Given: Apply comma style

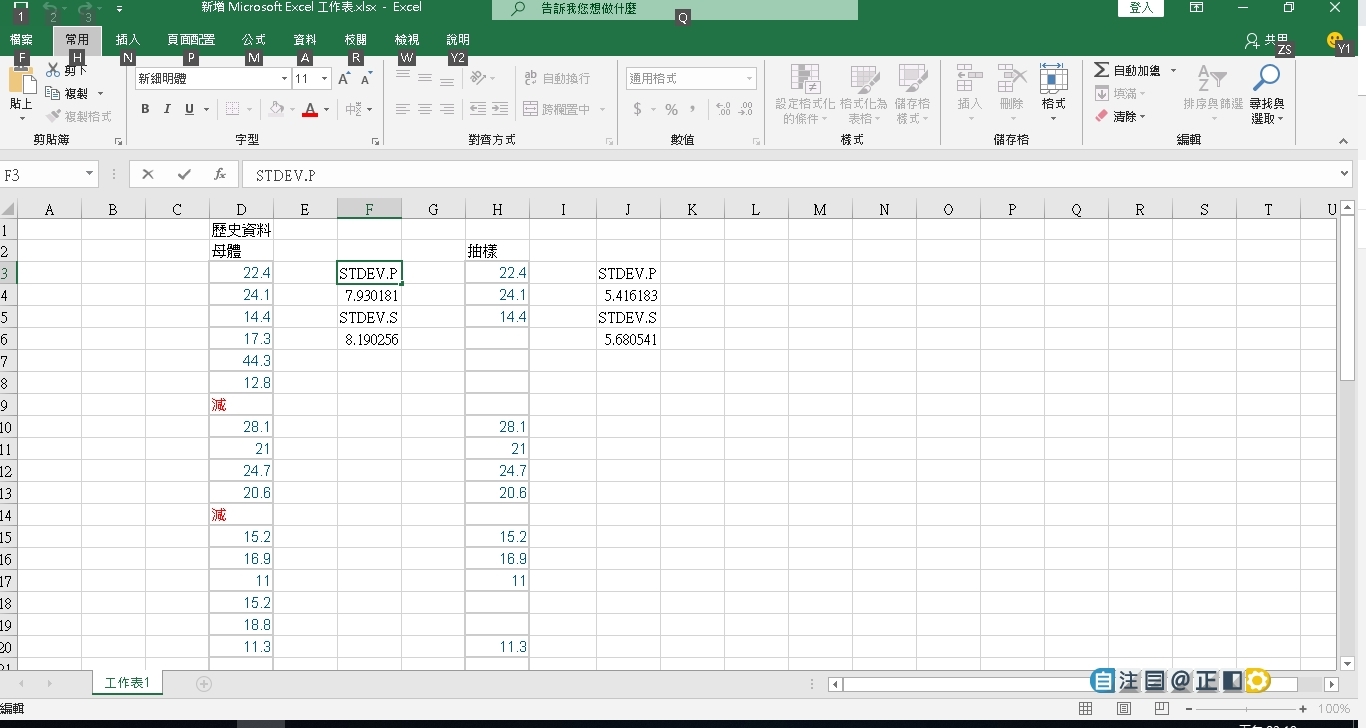Looking at the screenshot, I should point(693,109).
